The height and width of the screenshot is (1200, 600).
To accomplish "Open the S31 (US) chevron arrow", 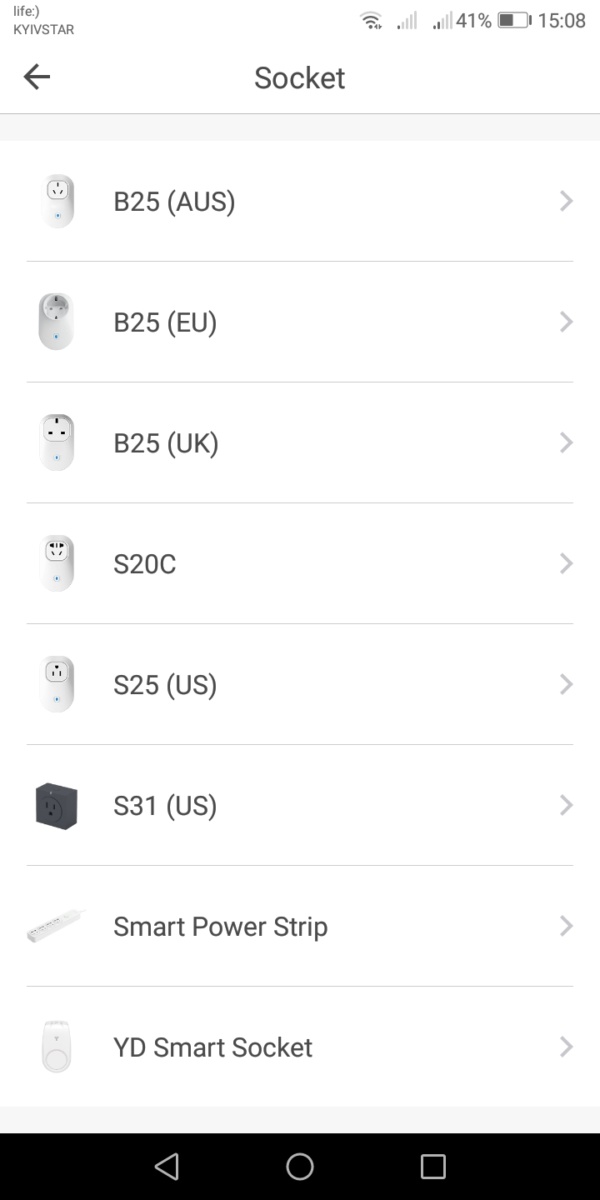I will pyautogui.click(x=566, y=806).
